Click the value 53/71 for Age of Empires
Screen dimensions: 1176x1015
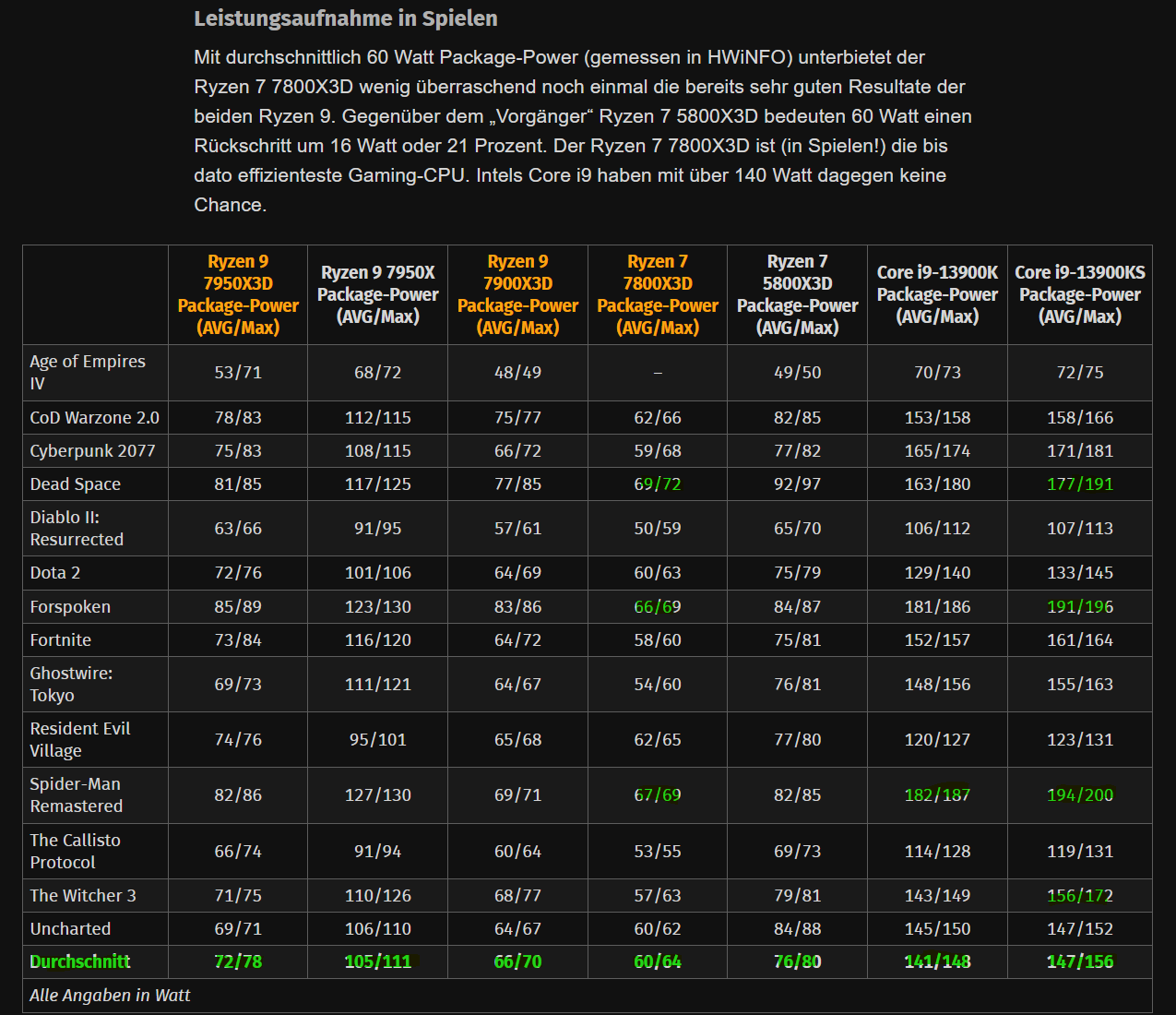click(x=238, y=372)
